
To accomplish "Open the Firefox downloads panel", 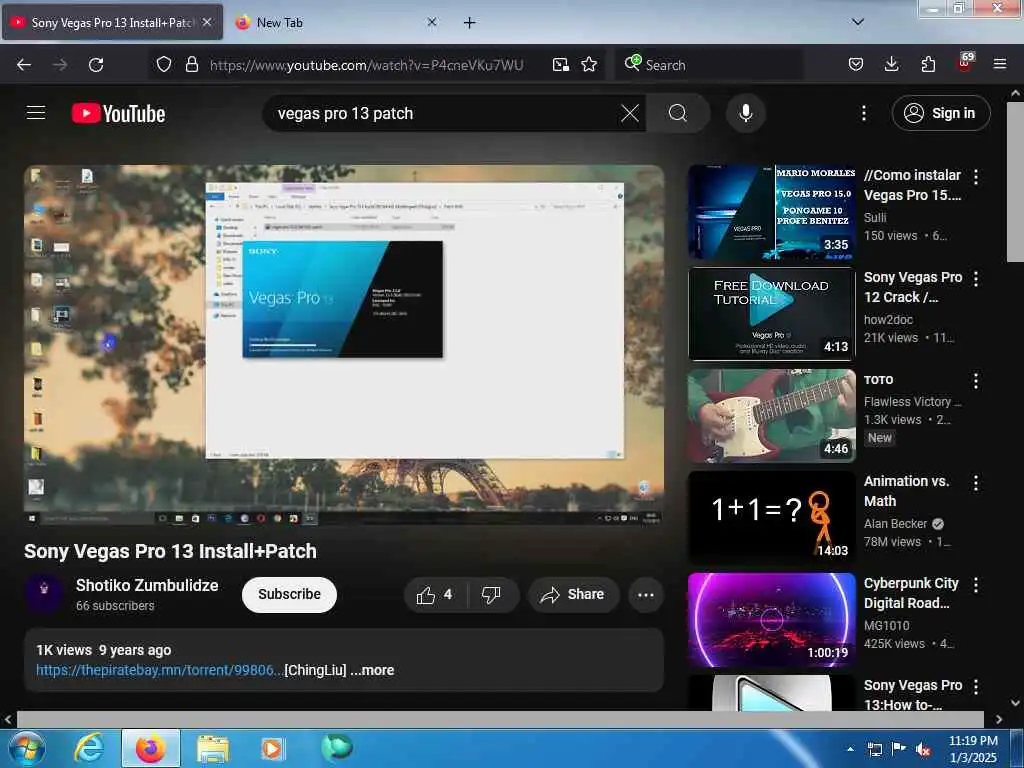I will coord(891,64).
